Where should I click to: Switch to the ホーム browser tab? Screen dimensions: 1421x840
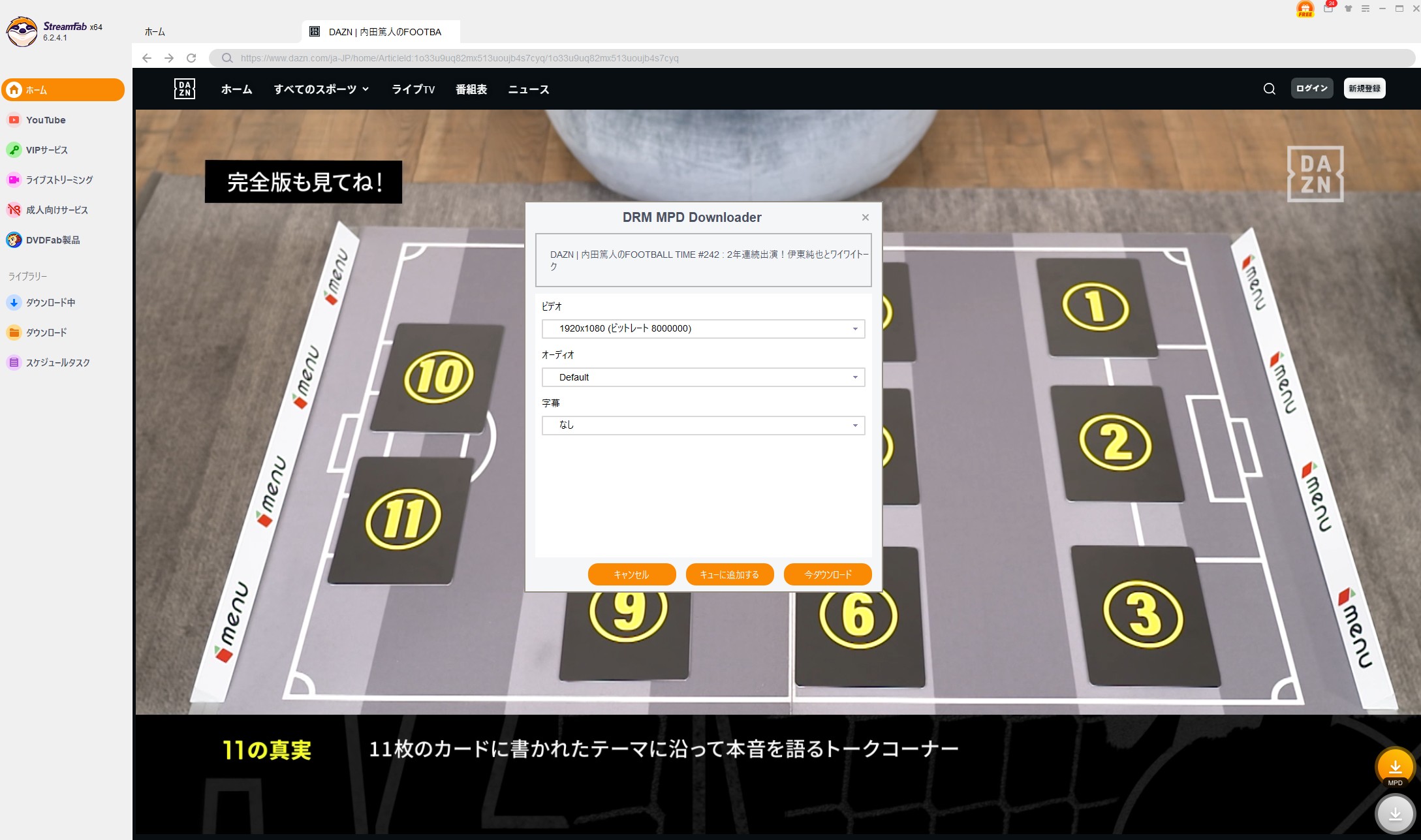click(155, 31)
